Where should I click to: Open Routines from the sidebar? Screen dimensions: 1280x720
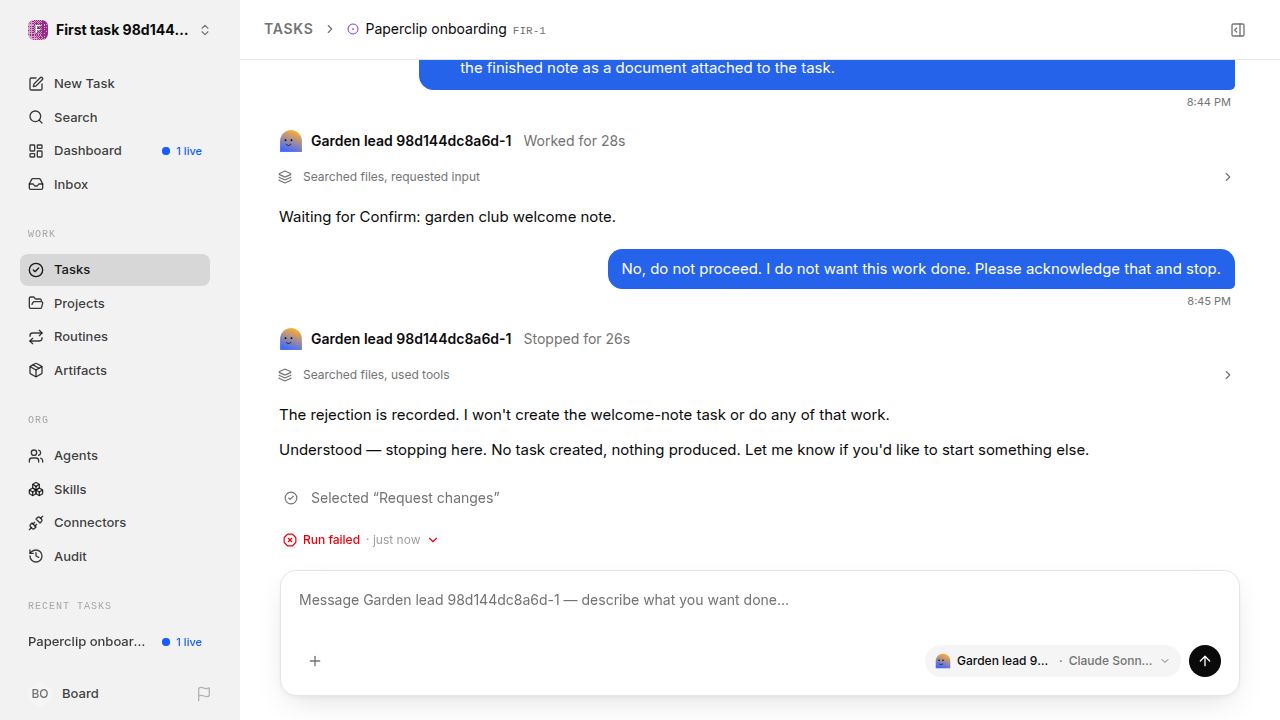(x=115, y=337)
